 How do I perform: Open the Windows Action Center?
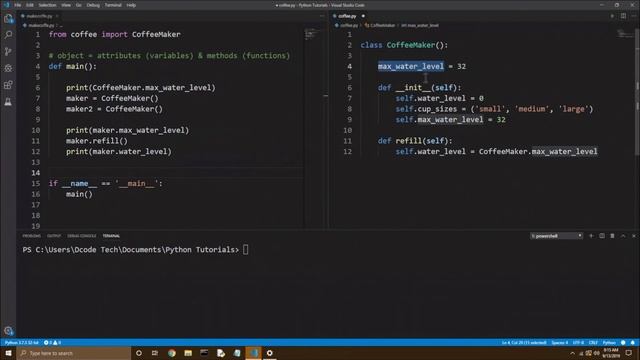(x=629, y=353)
